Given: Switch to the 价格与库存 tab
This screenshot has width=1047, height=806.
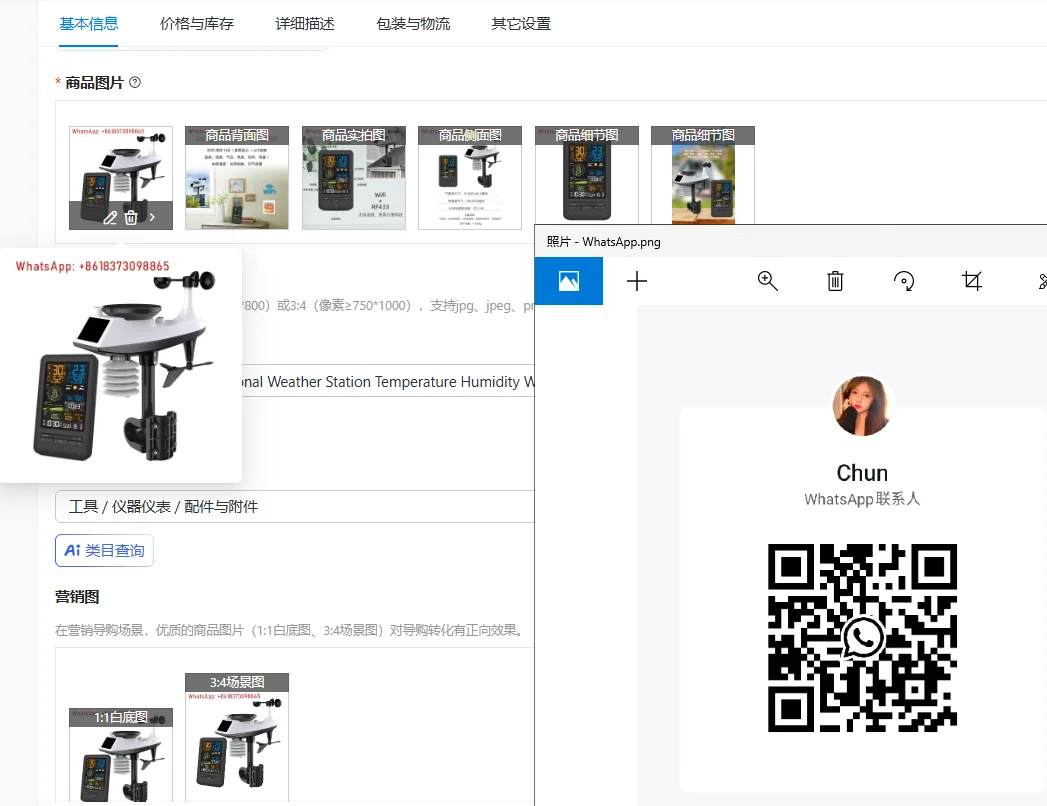Looking at the screenshot, I should (x=195, y=22).
